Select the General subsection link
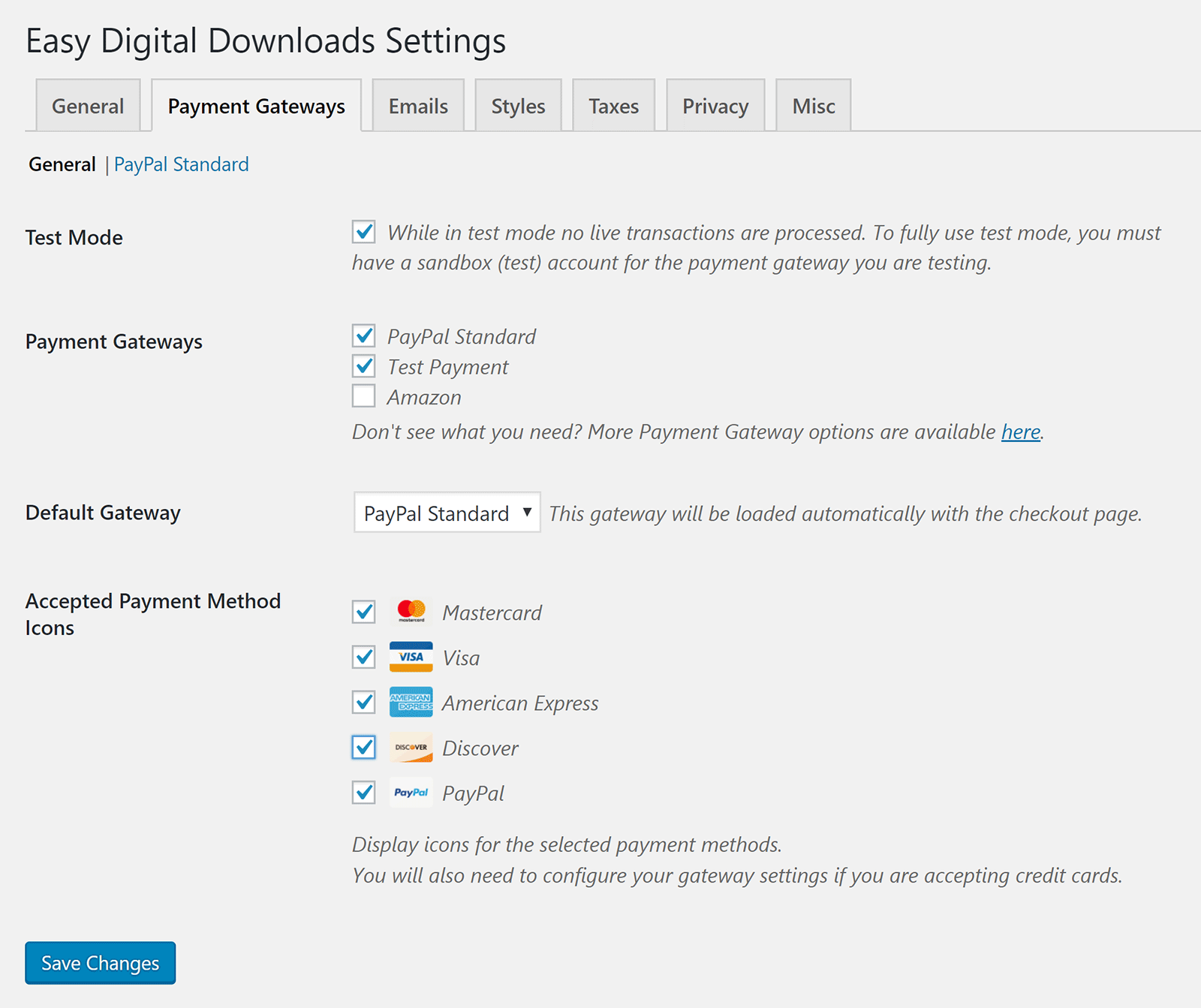The width and height of the screenshot is (1201, 1008). click(62, 164)
